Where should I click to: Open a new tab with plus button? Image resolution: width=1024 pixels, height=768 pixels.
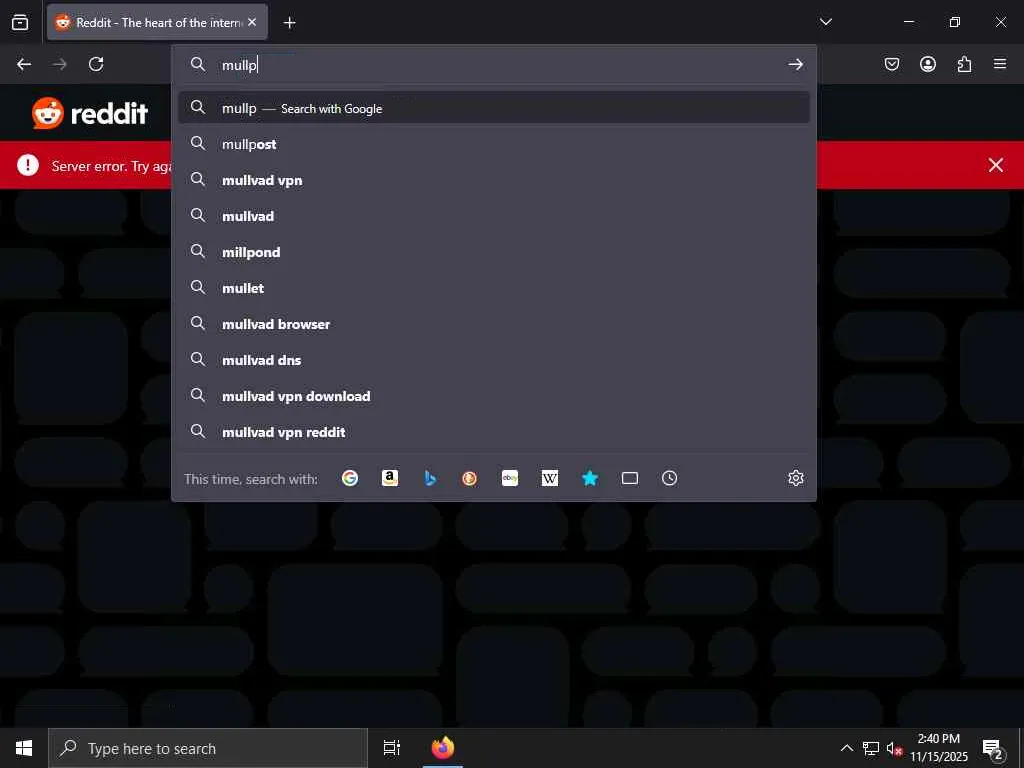[x=289, y=23]
